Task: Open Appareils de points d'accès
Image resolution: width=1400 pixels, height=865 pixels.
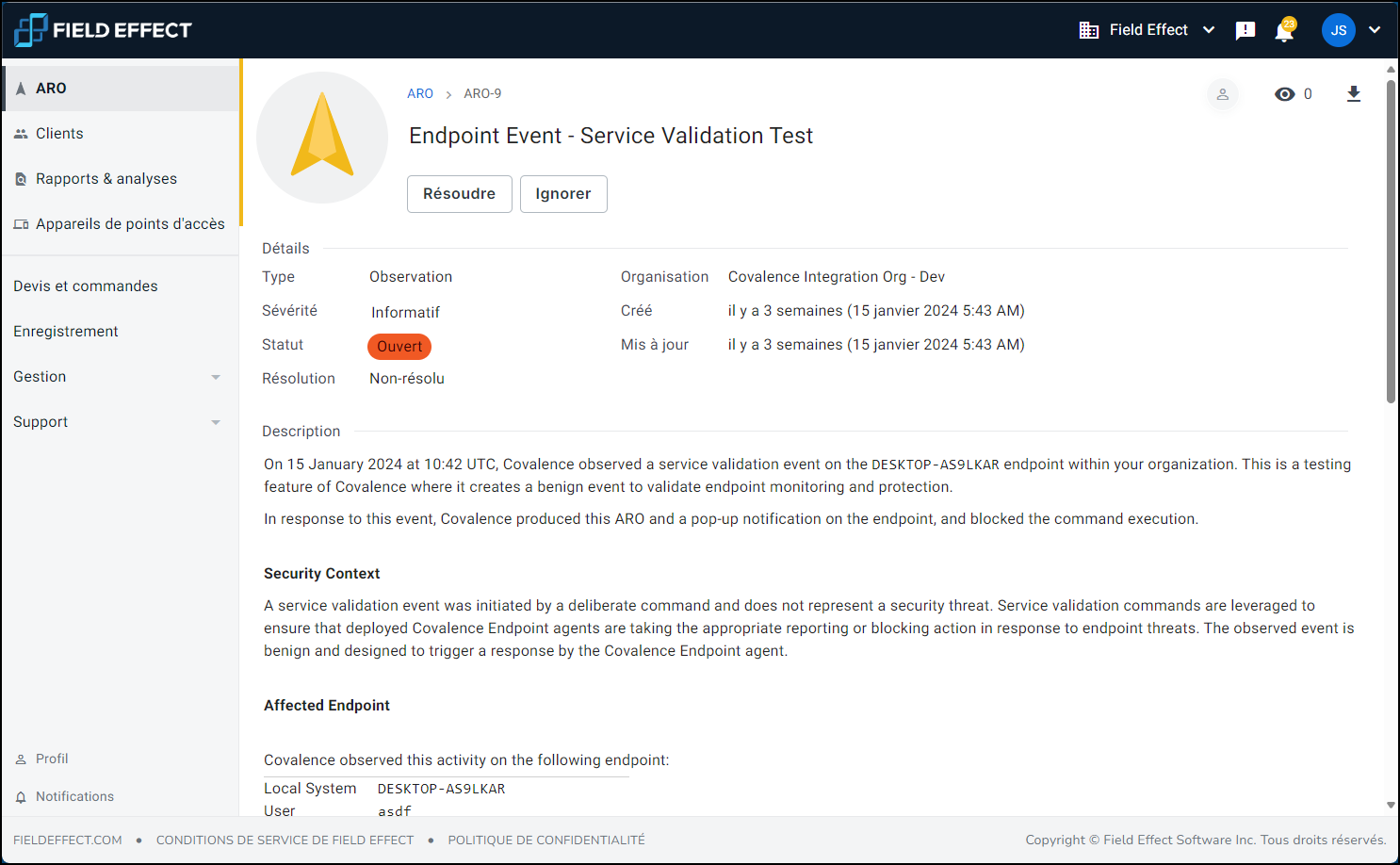Action: pyautogui.click(x=122, y=224)
